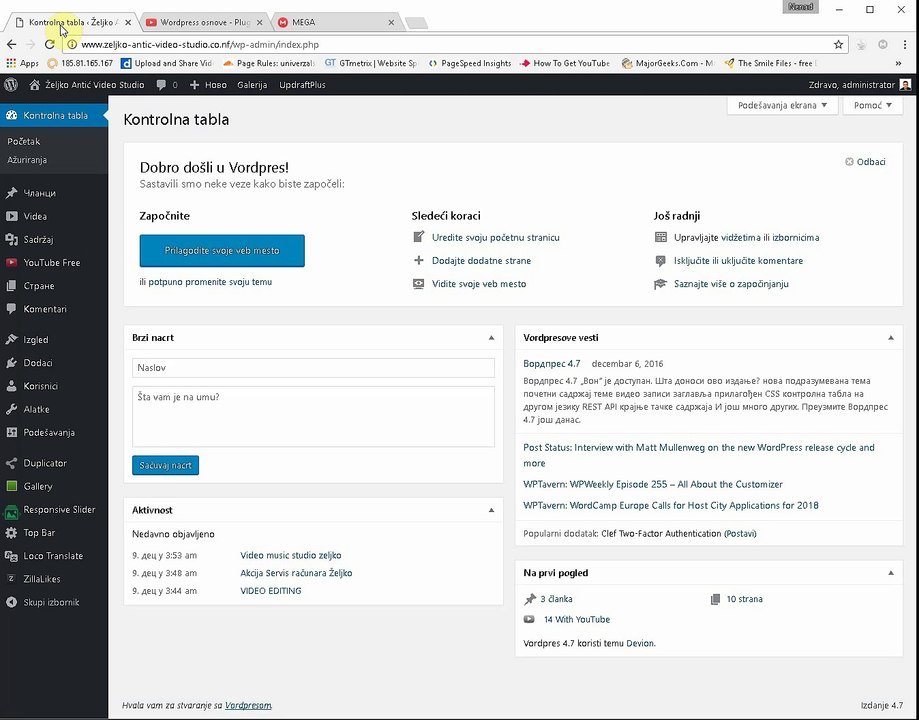Close the MEGA browser tab
Image resolution: width=919 pixels, height=720 pixels.
click(392, 22)
